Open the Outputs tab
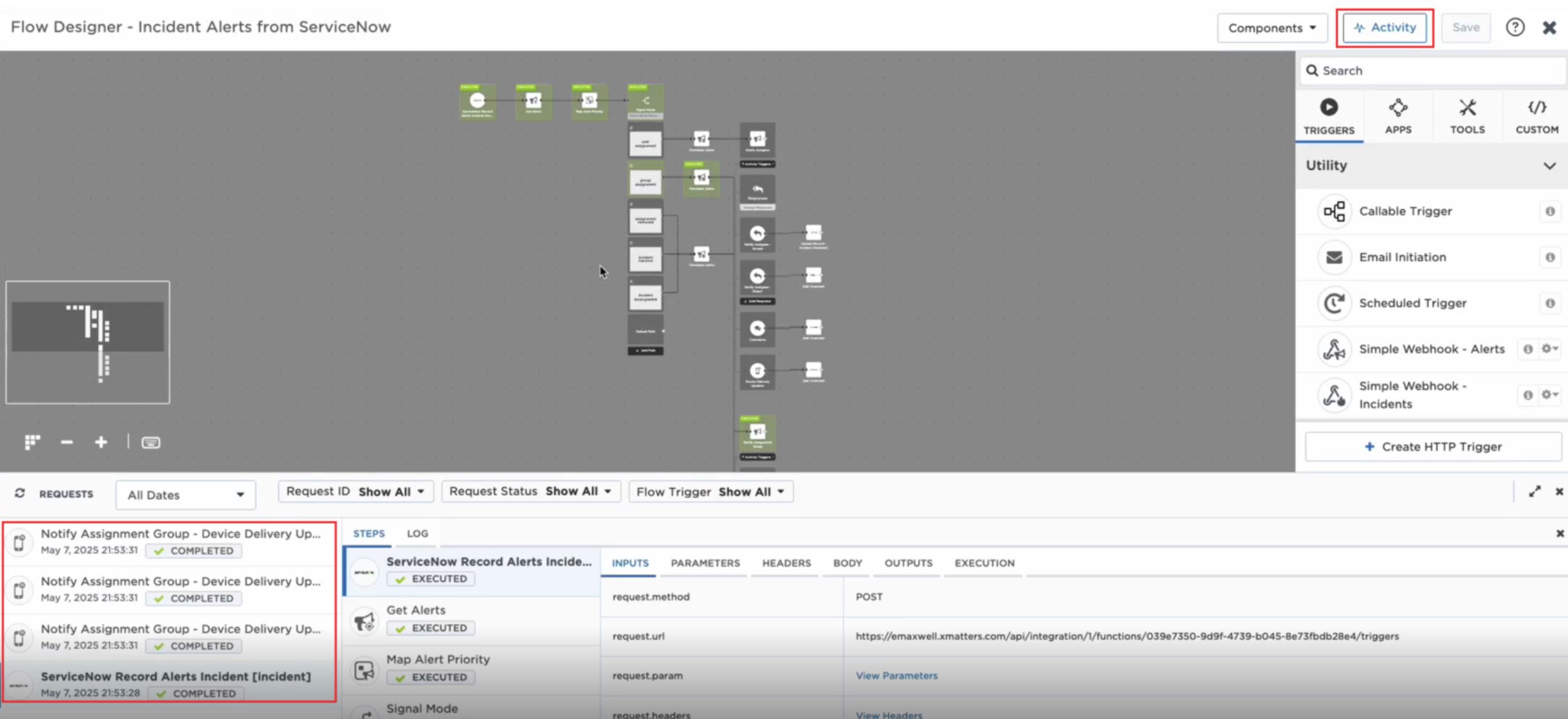The image size is (1568, 719). click(908, 563)
